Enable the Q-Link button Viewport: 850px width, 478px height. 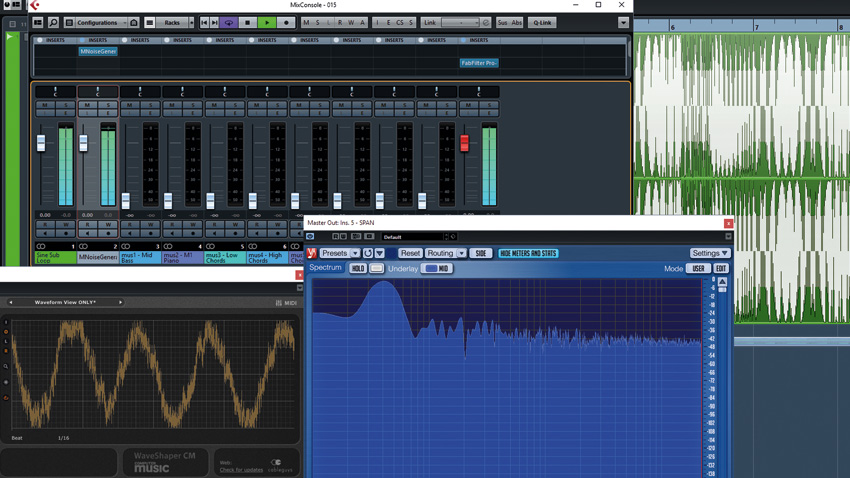tap(542, 23)
